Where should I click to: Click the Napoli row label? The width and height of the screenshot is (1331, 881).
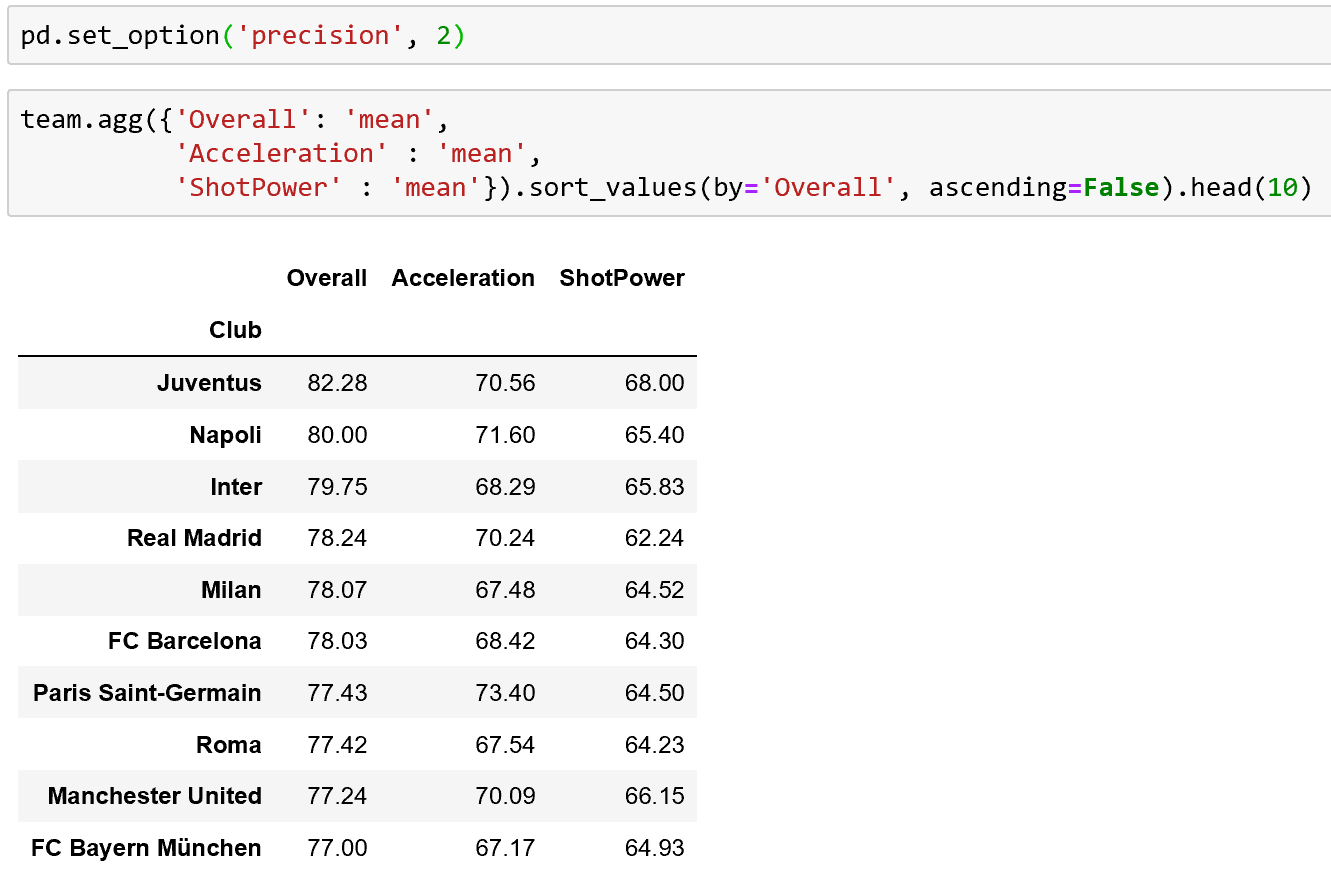pyautogui.click(x=227, y=435)
